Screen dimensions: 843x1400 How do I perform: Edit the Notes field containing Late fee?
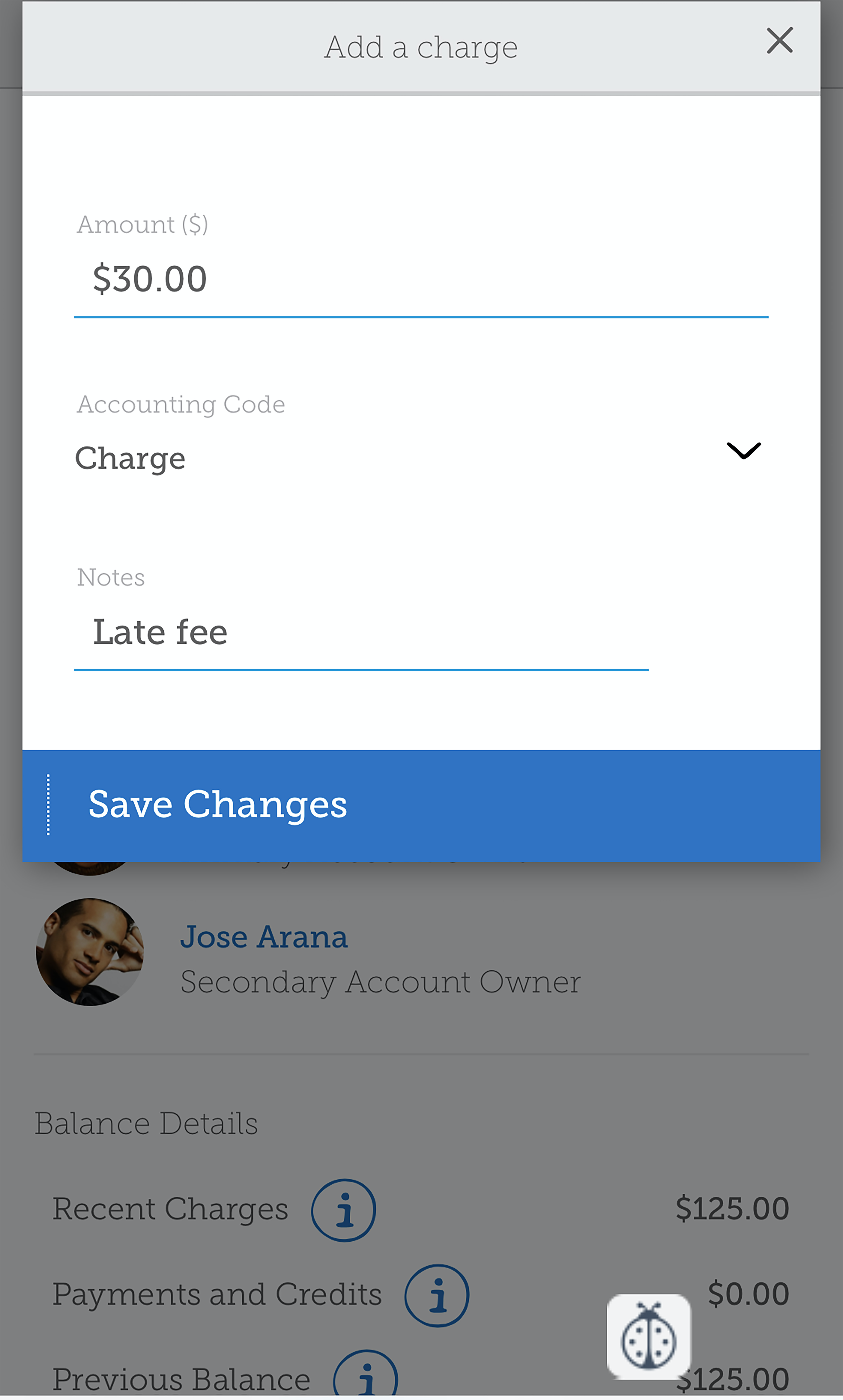(361, 633)
